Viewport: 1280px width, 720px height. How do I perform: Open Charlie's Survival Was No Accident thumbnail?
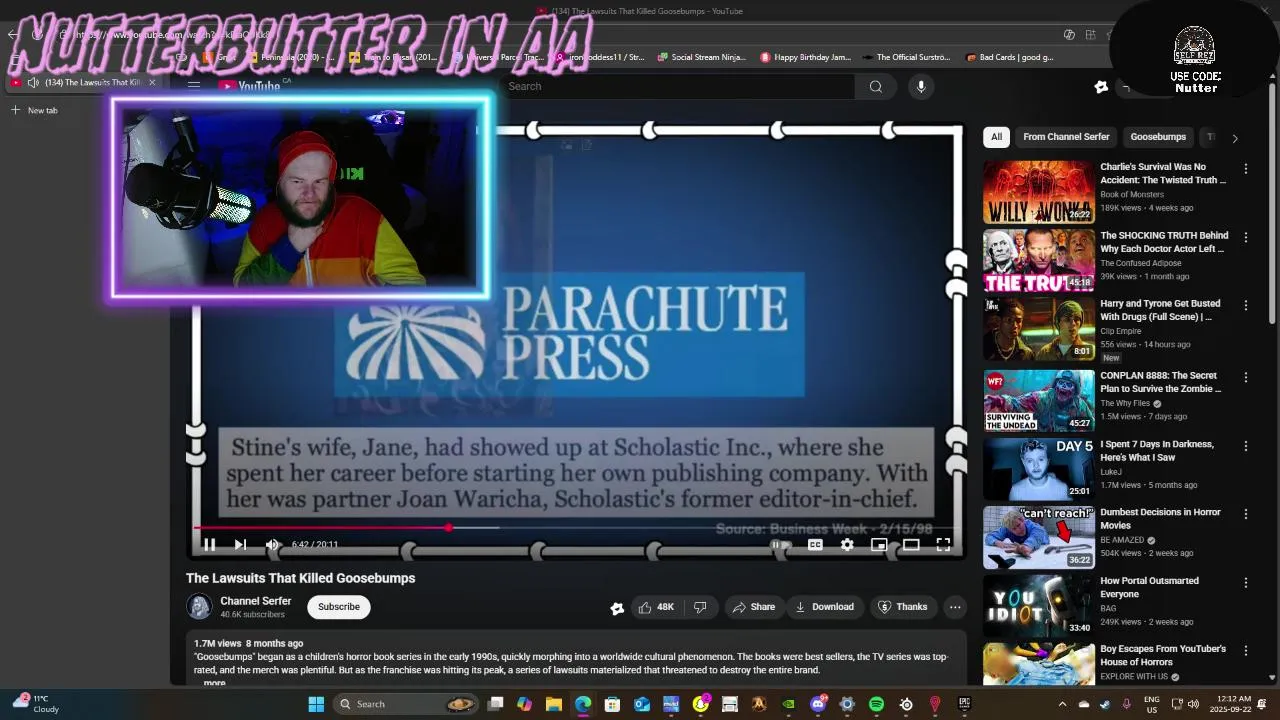tap(1038, 192)
